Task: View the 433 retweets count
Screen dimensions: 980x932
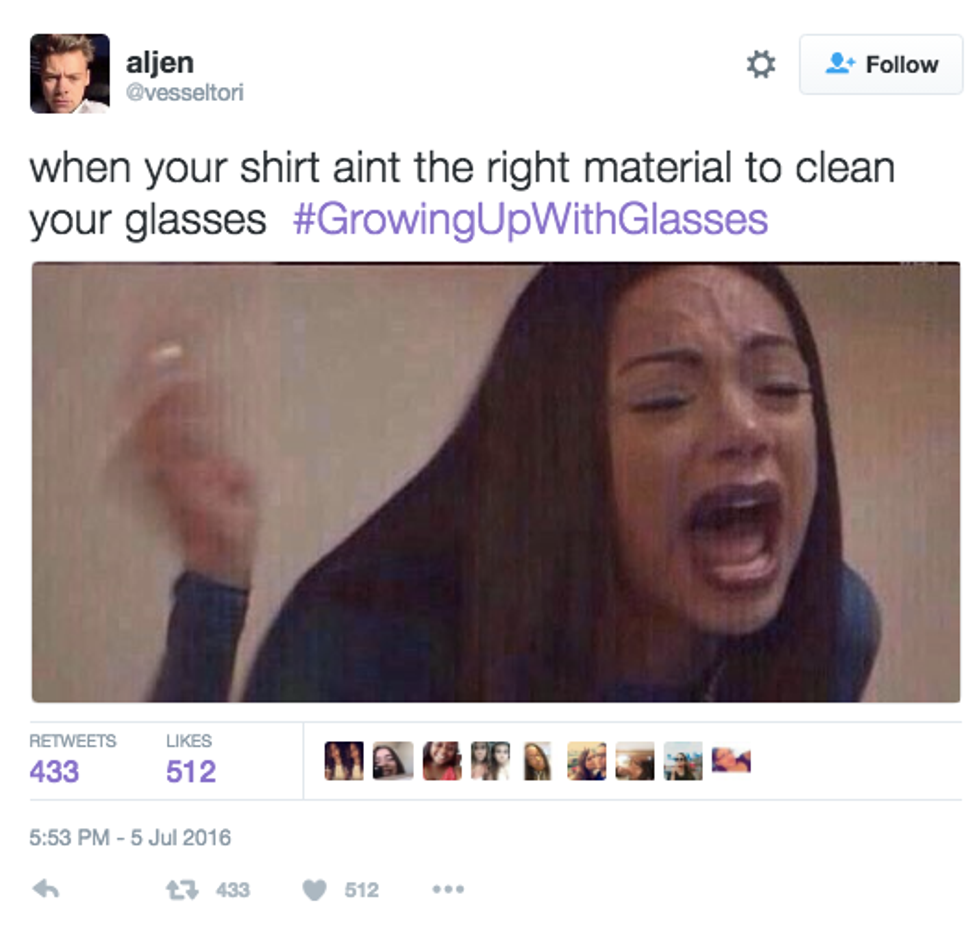Action: click(54, 771)
